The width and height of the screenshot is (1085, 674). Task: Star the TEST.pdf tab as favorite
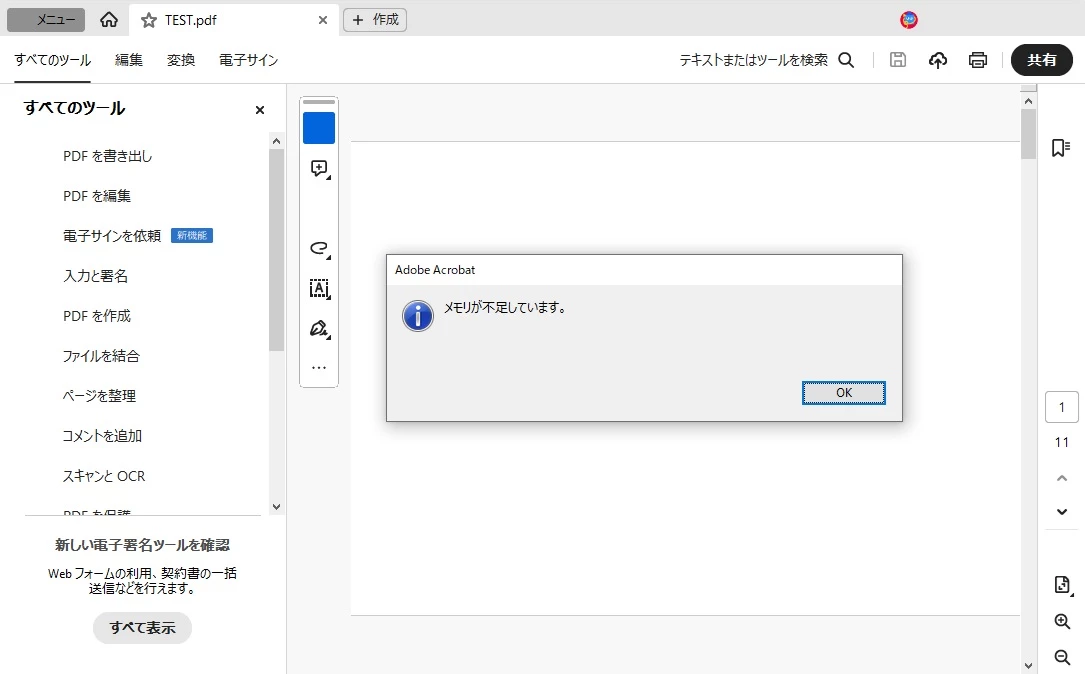(x=149, y=21)
